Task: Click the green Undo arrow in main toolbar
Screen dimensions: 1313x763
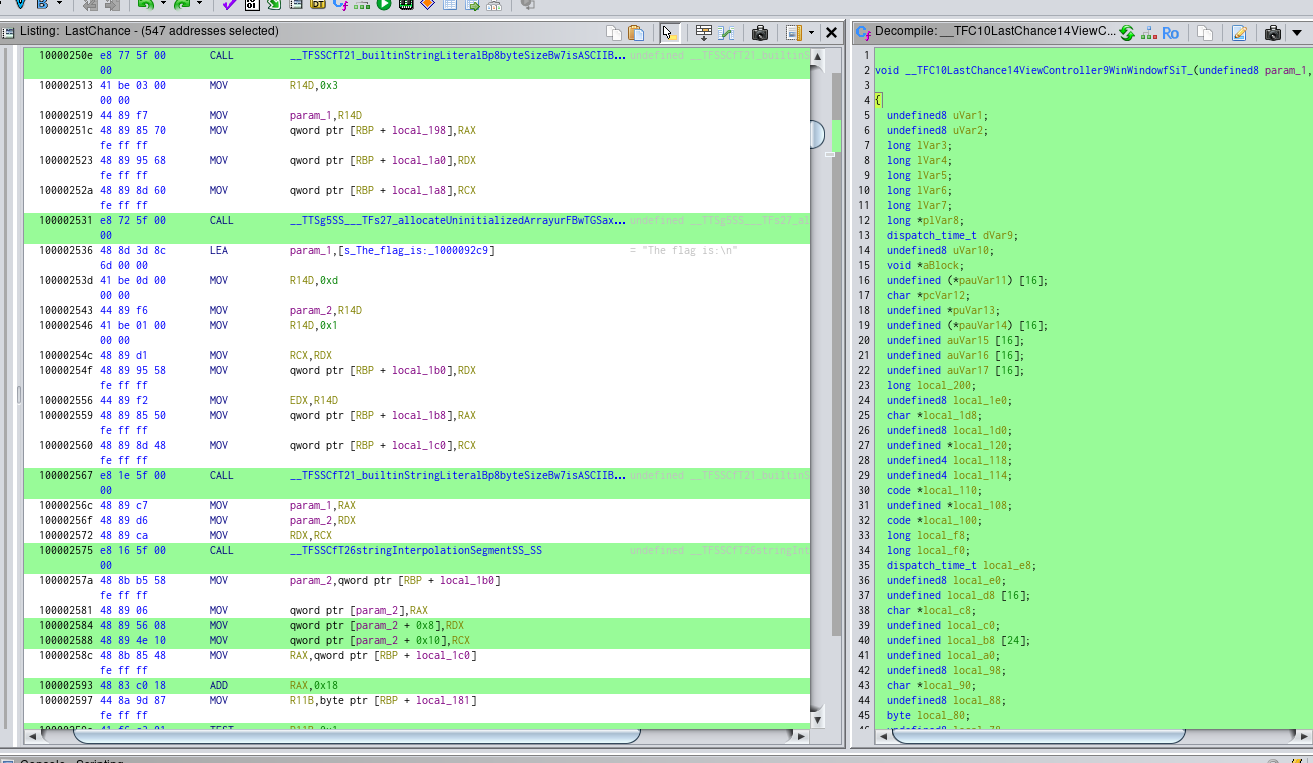Action: [x=144, y=5]
